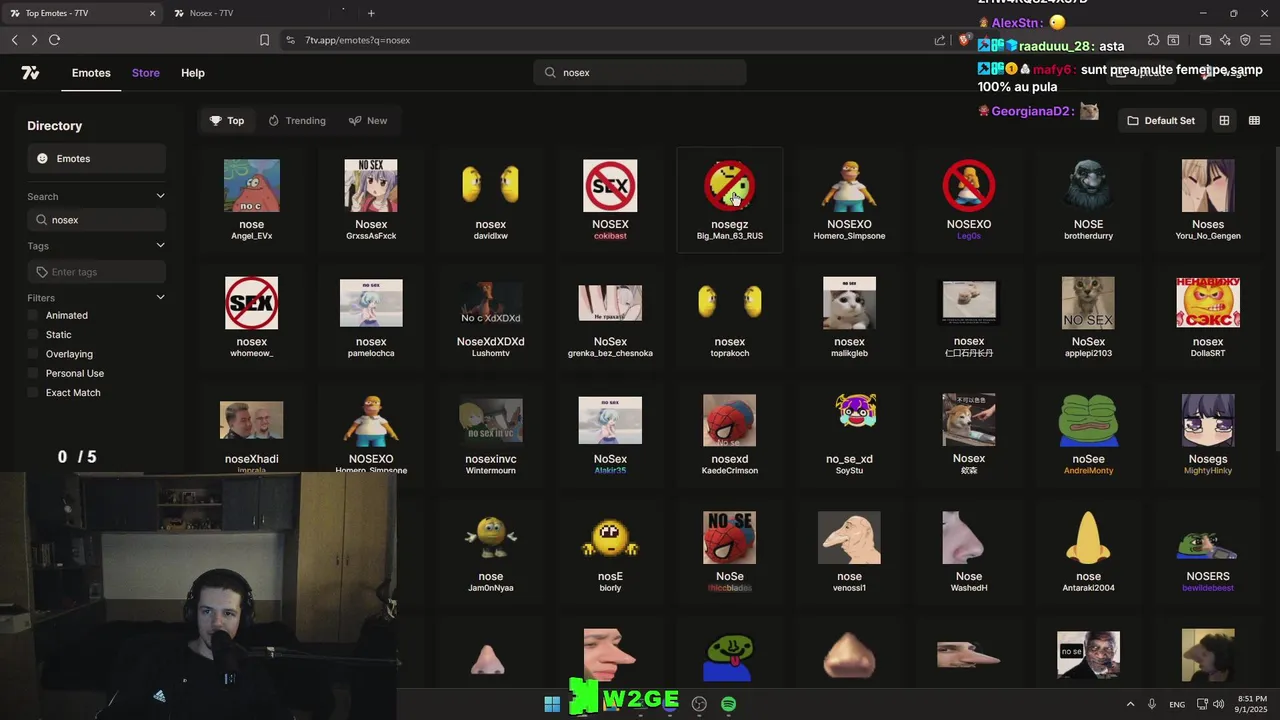The height and width of the screenshot is (720, 1280).
Task: Click the 7TV logo home icon
Action: [x=30, y=73]
